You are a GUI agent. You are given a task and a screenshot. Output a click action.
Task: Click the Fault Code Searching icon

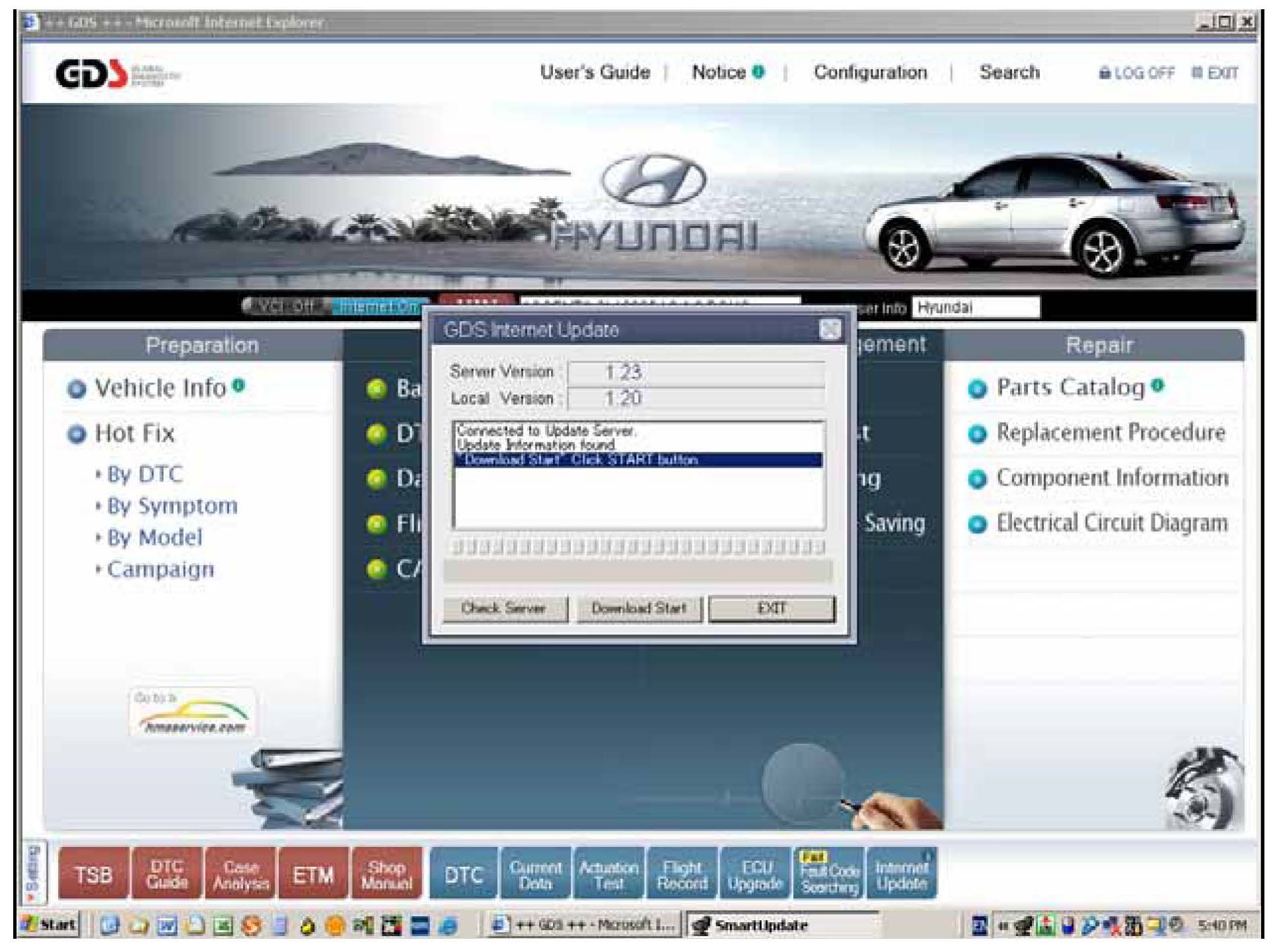click(829, 875)
